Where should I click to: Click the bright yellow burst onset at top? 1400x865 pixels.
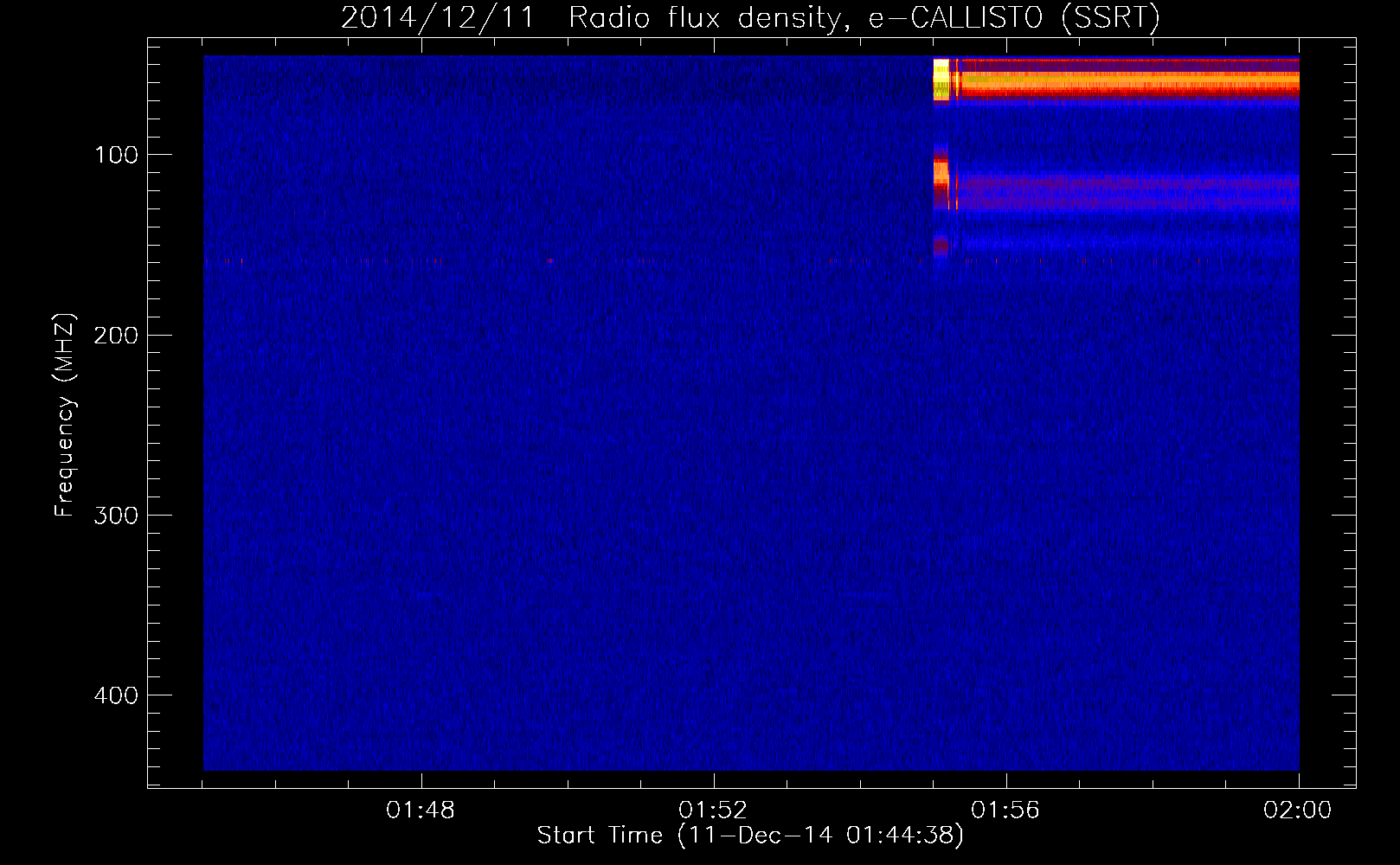[x=941, y=80]
